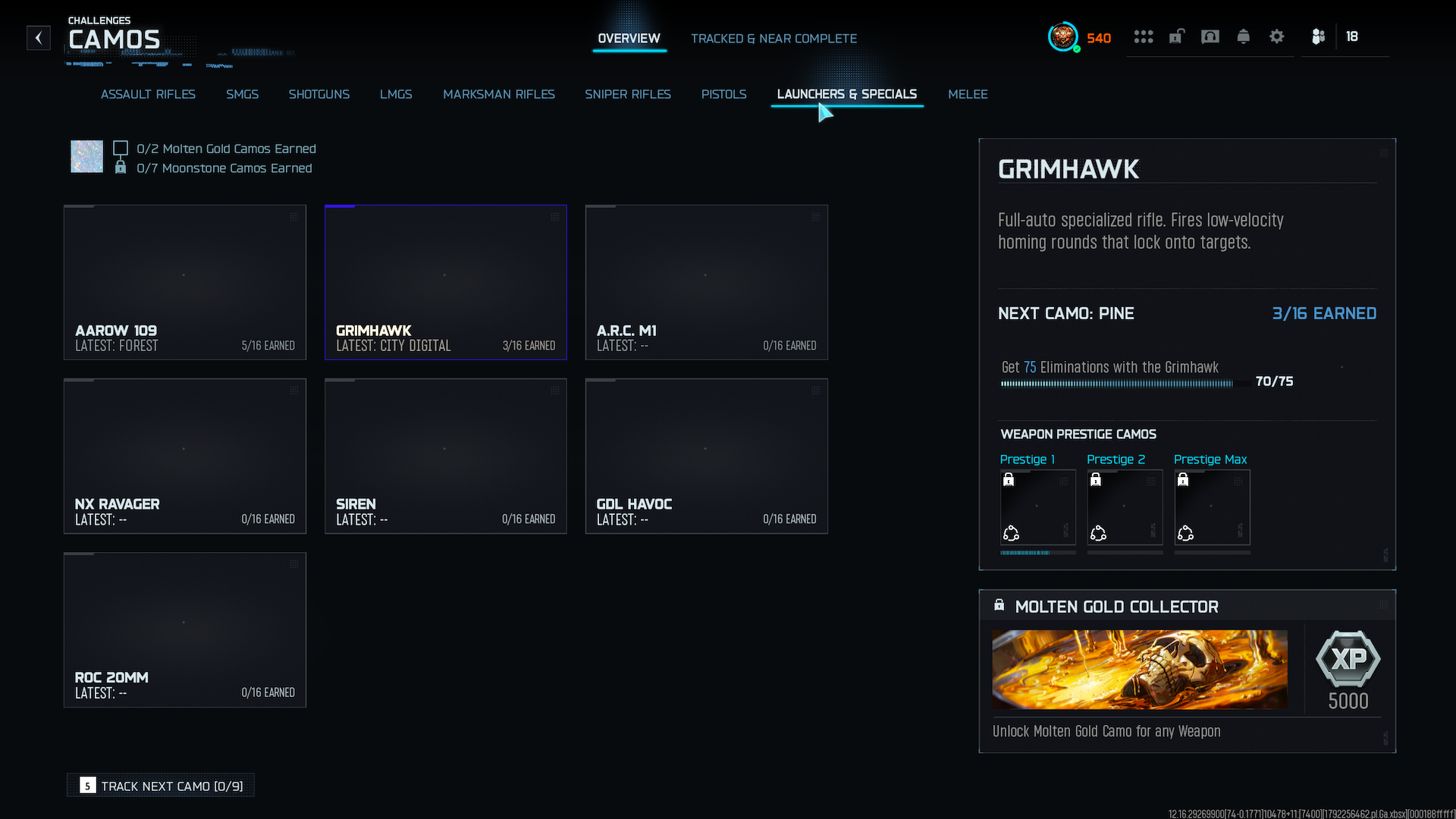Image resolution: width=1456 pixels, height=819 pixels.
Task: Open the notifications bell icon
Action: pos(1243,36)
